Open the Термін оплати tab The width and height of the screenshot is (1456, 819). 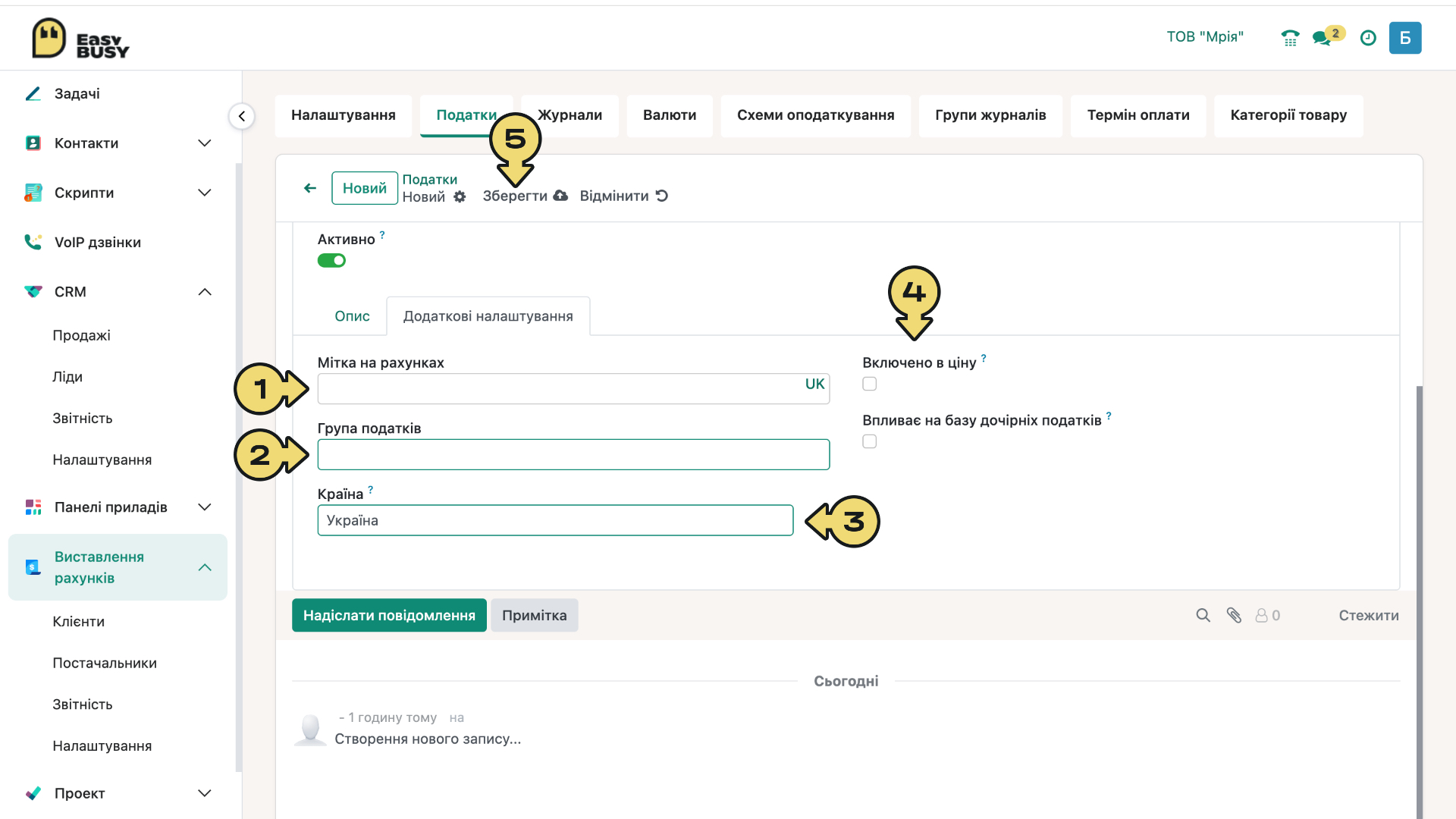1138,115
